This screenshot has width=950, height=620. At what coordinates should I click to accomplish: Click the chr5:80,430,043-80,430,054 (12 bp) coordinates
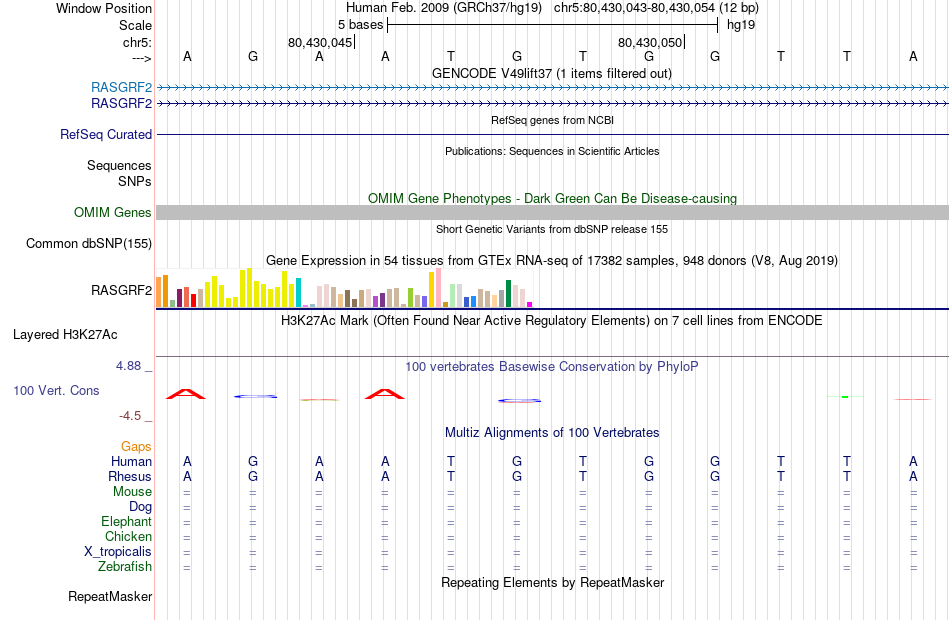click(x=656, y=8)
